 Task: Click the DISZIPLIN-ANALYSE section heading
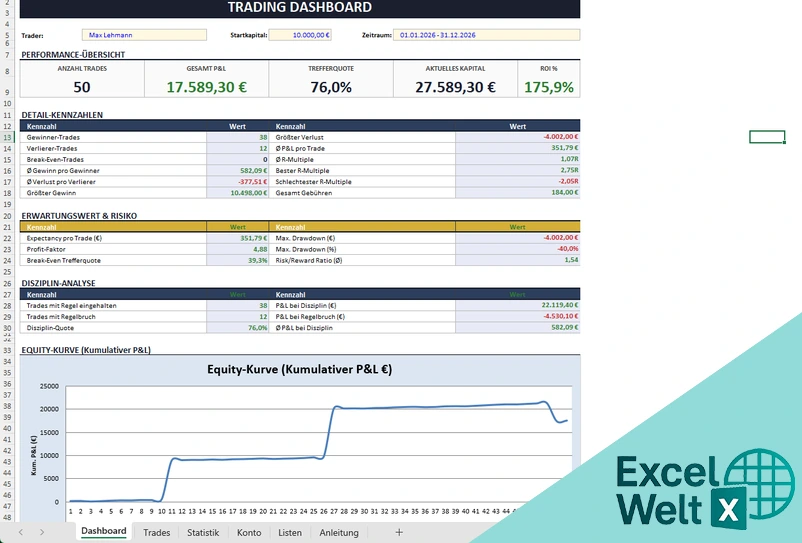pyautogui.click(x=58, y=283)
